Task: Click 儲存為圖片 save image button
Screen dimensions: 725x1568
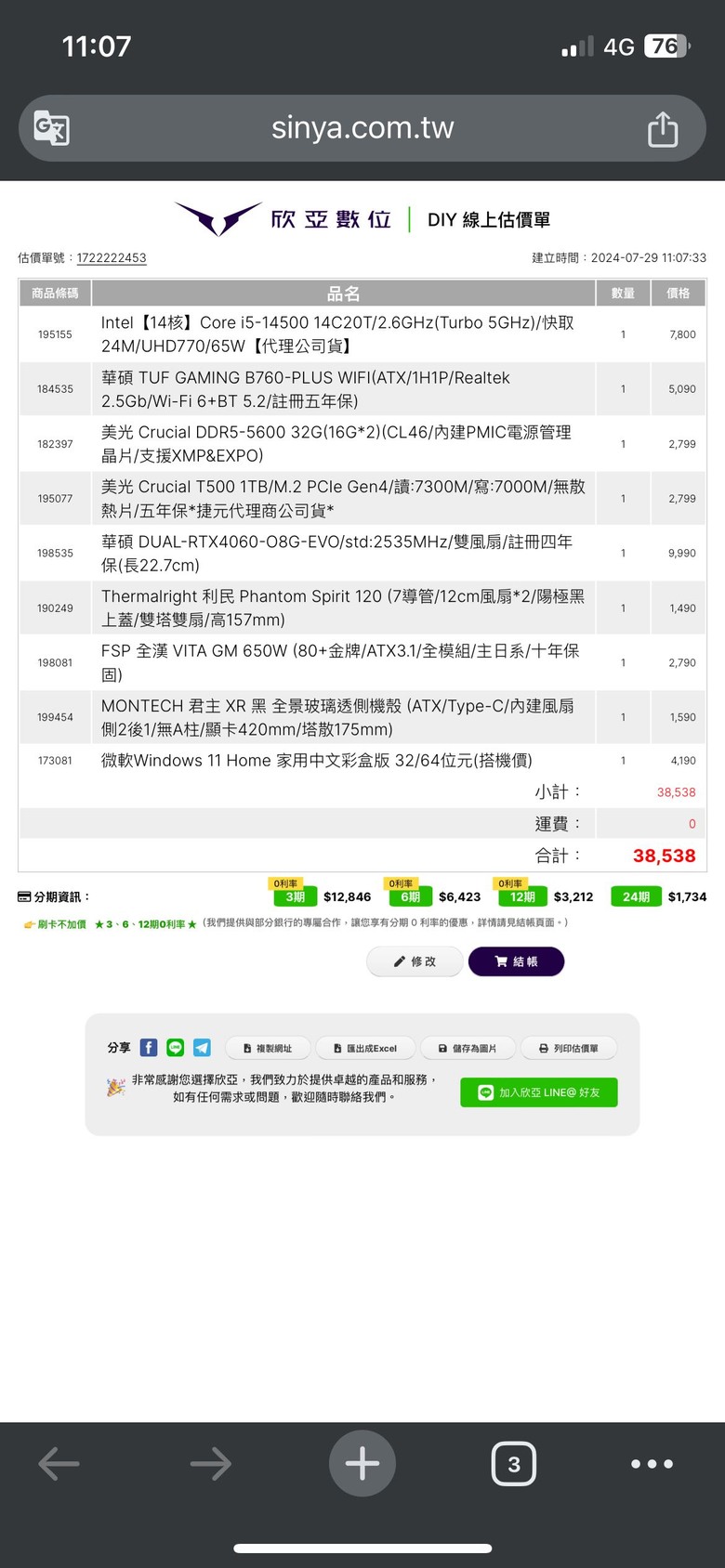Action: 468,1048
